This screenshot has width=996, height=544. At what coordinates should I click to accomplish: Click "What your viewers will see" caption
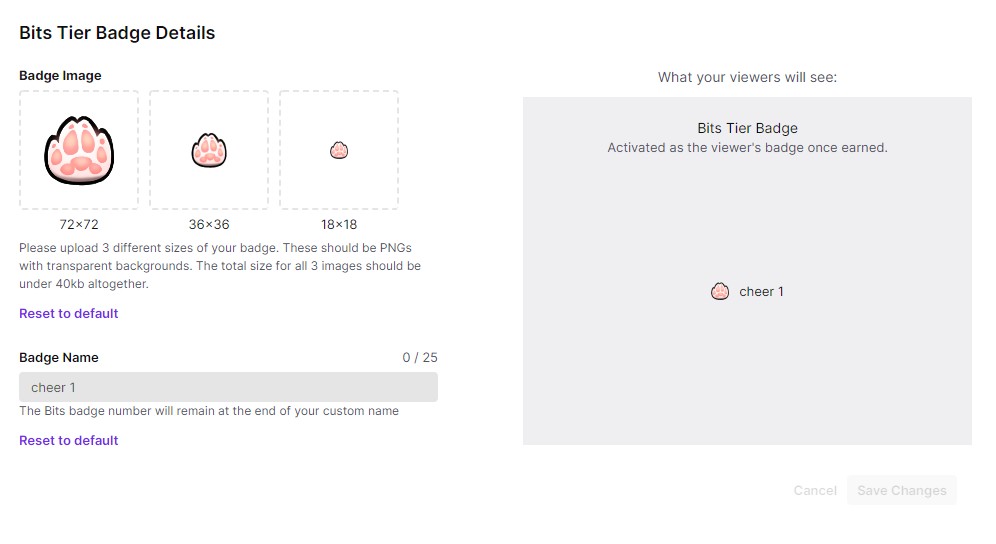(x=747, y=77)
